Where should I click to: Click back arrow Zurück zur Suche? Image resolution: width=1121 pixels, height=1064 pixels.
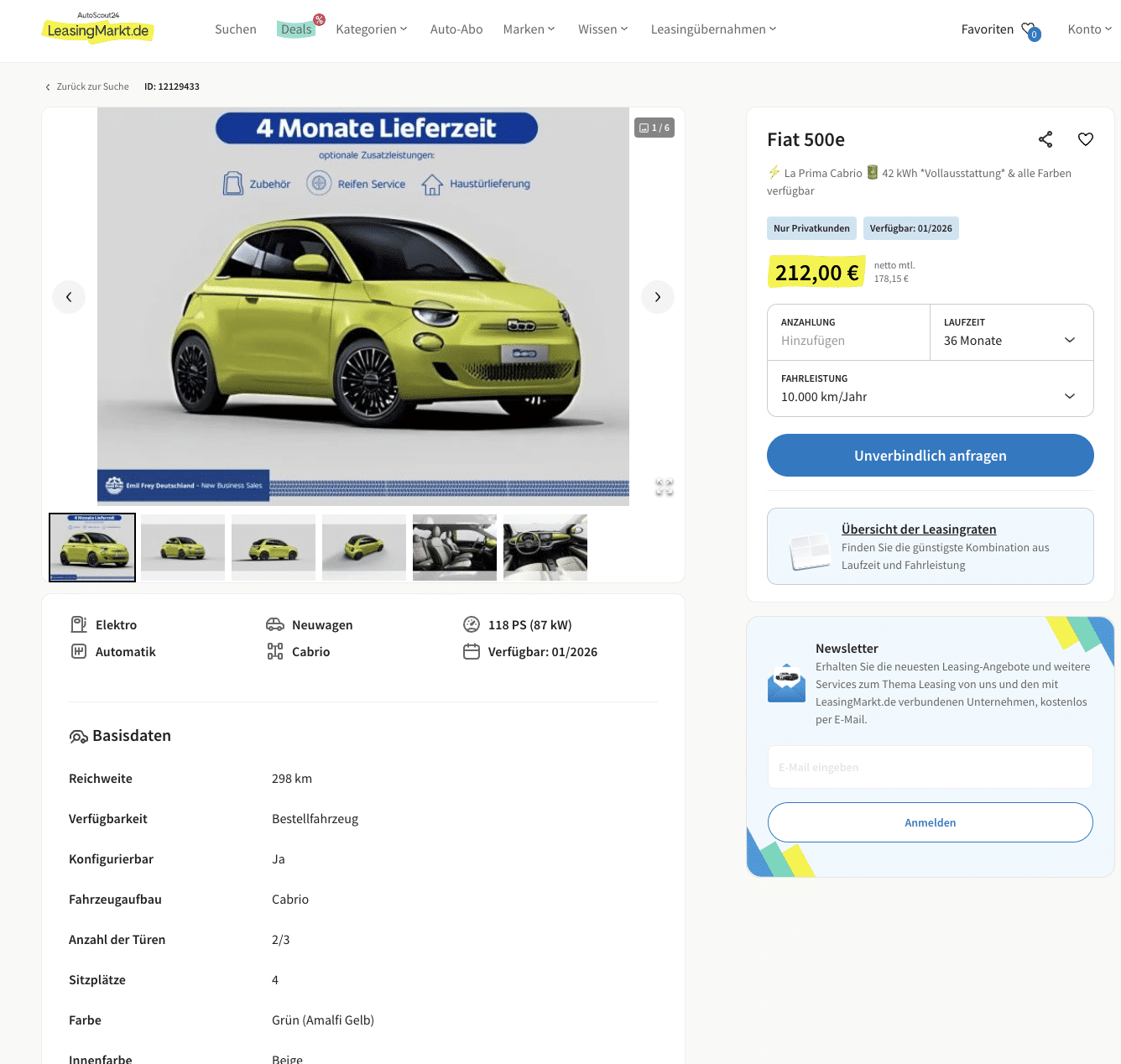pyautogui.click(x=48, y=87)
